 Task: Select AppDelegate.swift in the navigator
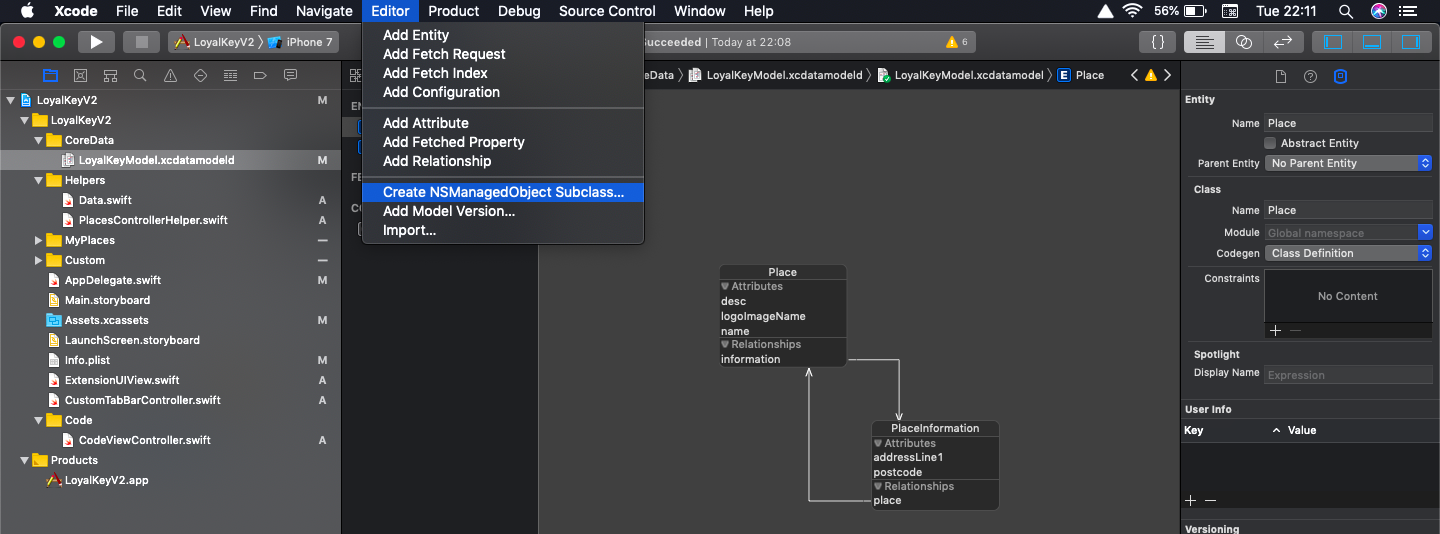(x=112, y=280)
